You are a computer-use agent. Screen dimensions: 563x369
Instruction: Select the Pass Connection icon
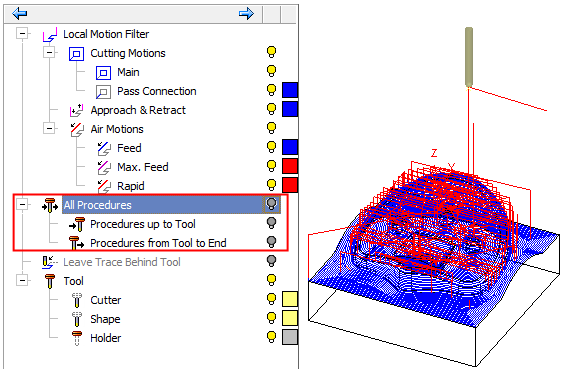click(103, 92)
